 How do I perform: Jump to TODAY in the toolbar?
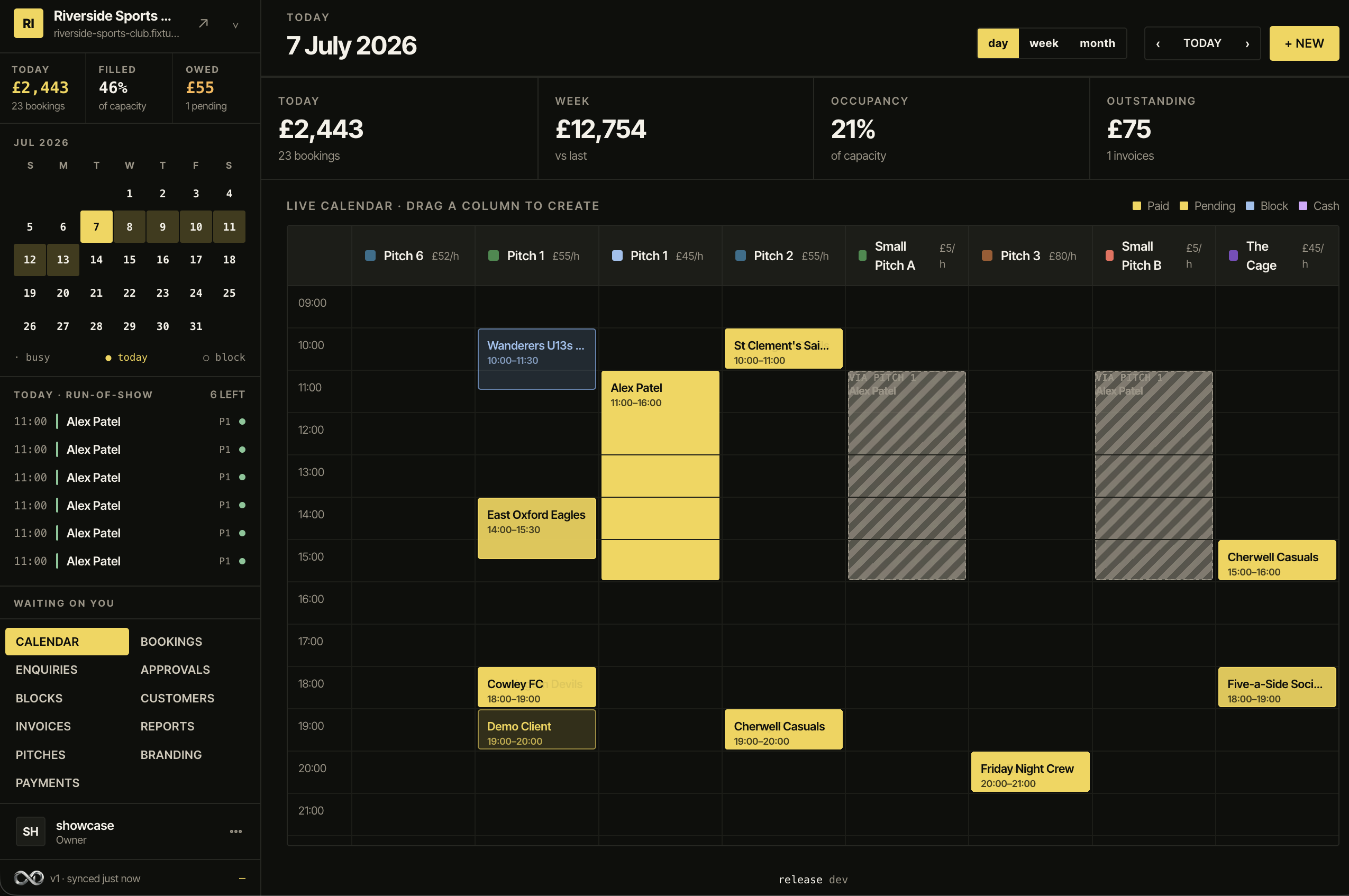coord(1202,43)
